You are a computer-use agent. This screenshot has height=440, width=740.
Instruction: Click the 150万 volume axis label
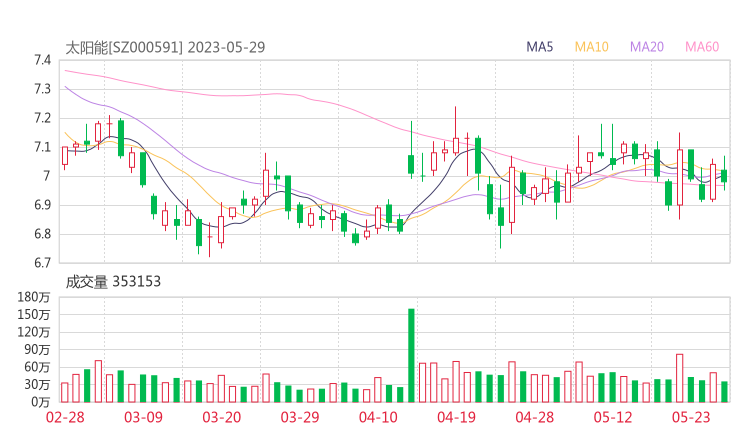pos(34,314)
